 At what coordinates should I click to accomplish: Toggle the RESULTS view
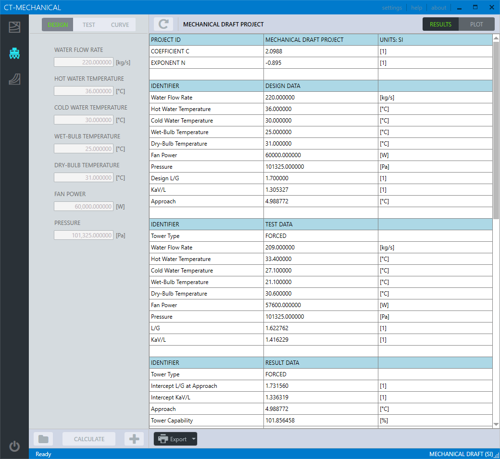tap(440, 24)
